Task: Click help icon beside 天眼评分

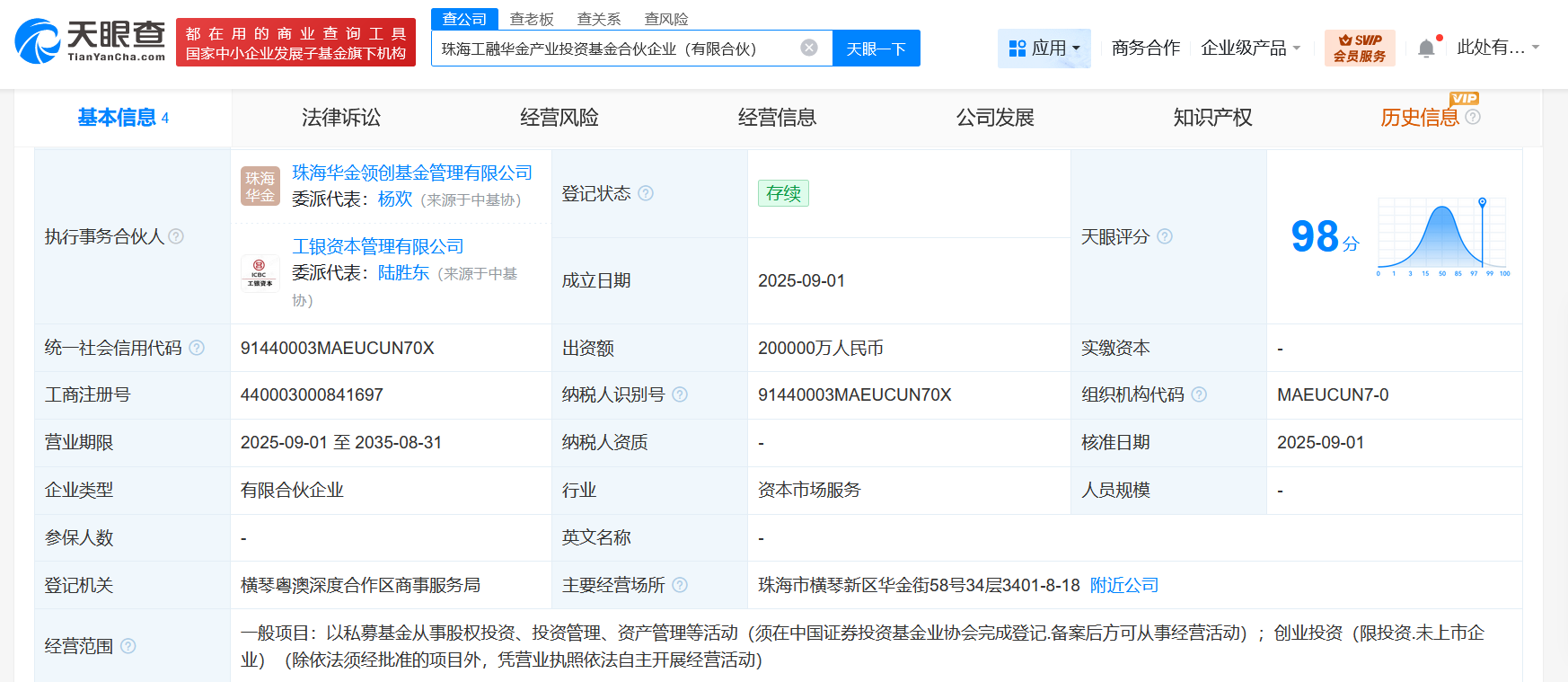Action: coord(1165,236)
